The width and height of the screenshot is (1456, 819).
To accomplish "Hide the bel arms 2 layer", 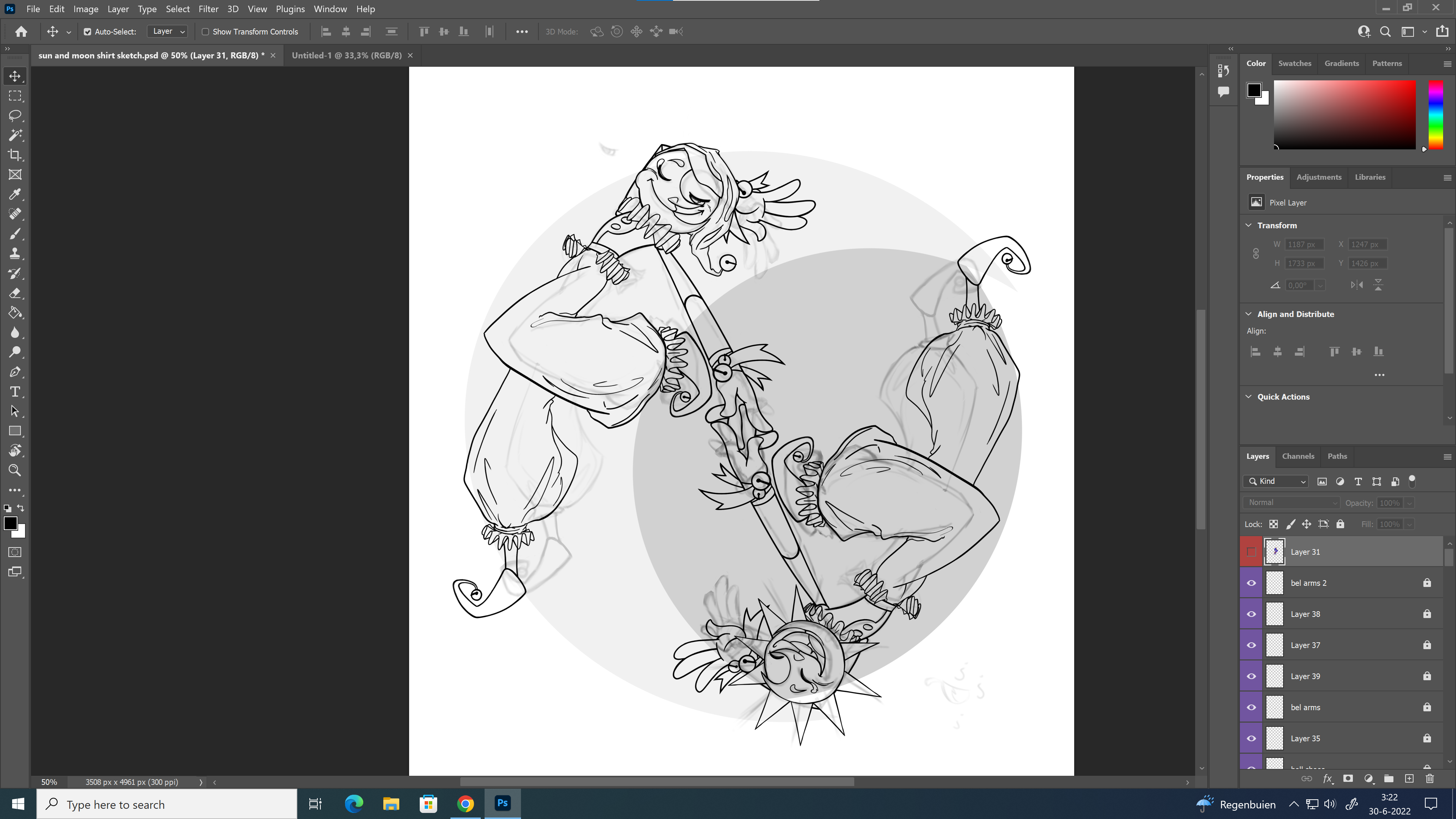I will [1251, 583].
